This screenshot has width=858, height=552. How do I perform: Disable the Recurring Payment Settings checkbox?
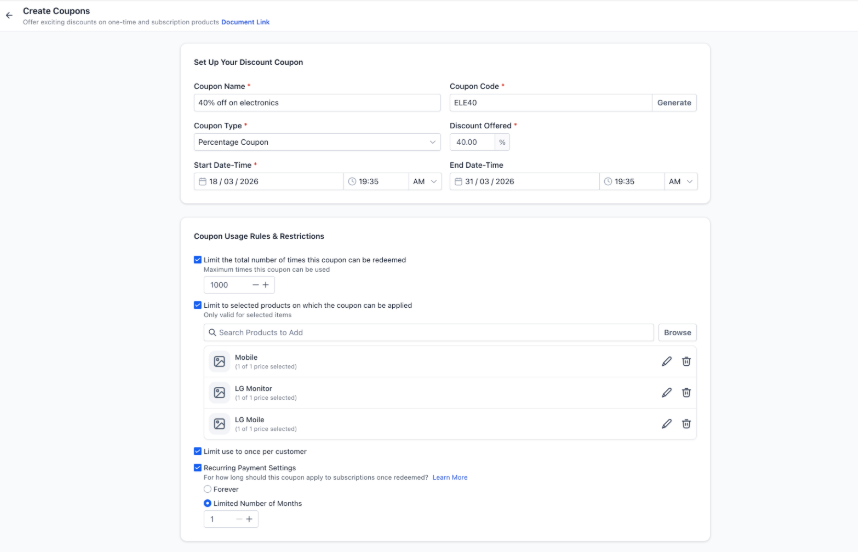198,467
